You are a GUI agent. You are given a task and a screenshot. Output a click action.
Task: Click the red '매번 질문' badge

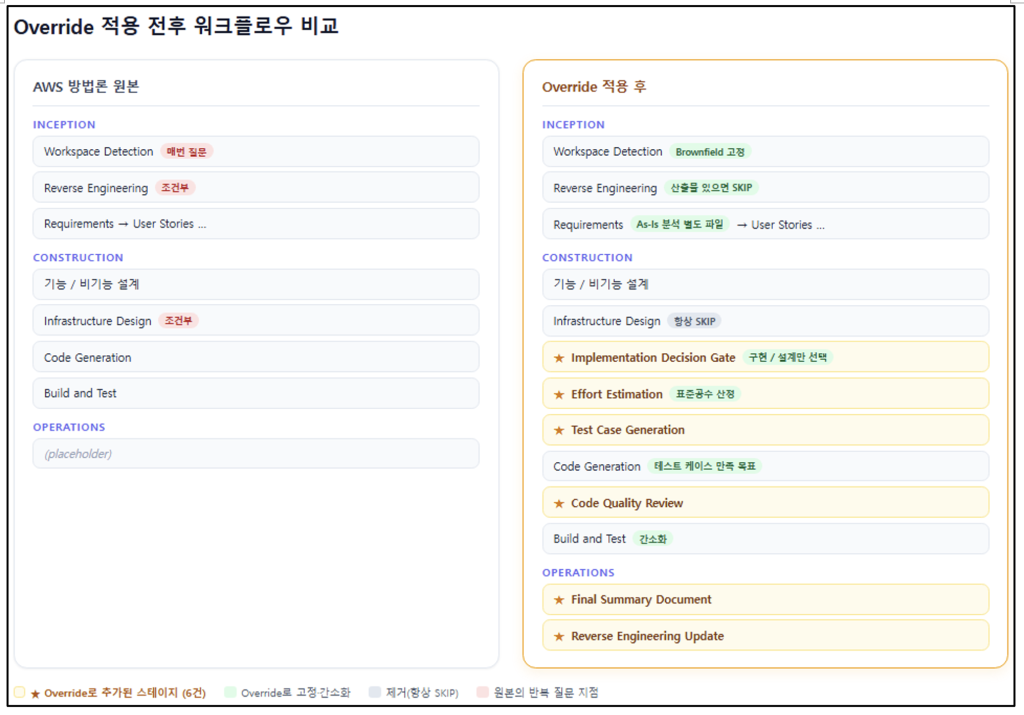[186, 151]
